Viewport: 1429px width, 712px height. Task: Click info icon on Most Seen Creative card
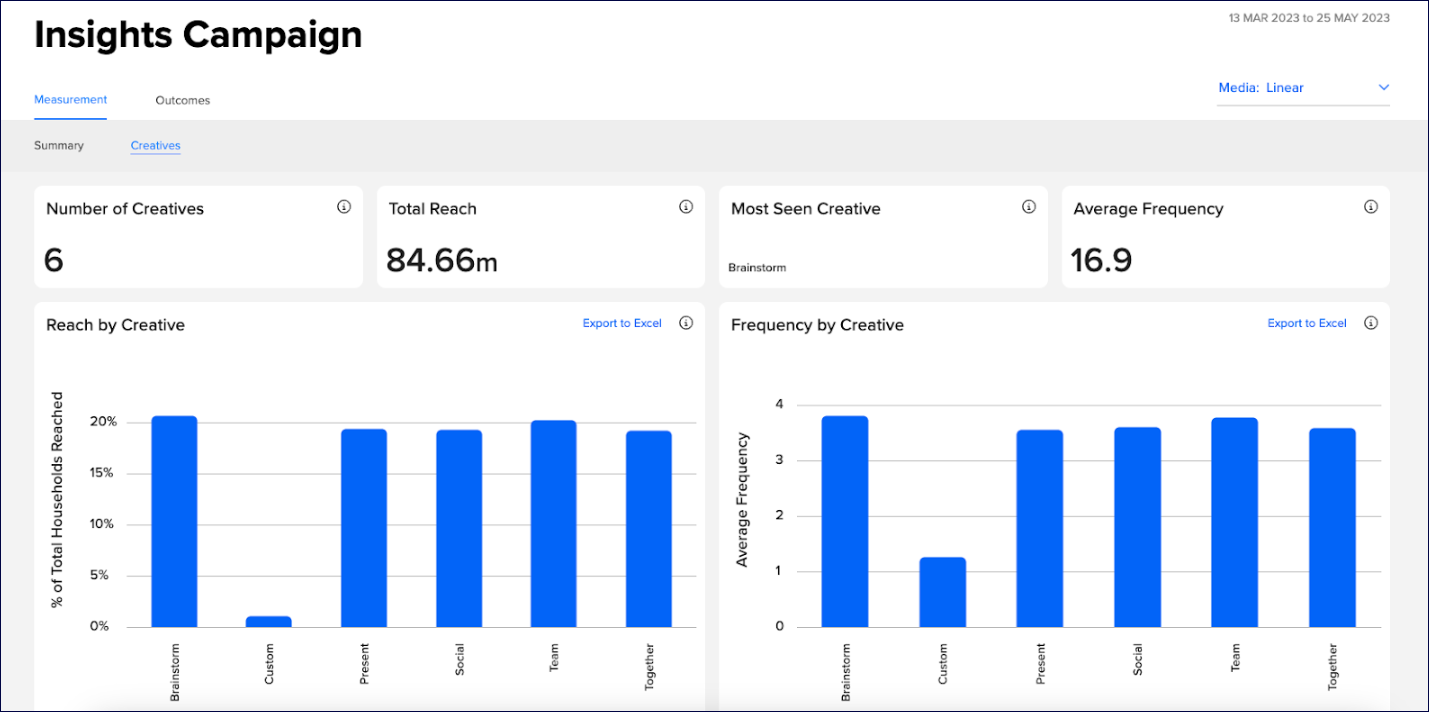[1028, 207]
